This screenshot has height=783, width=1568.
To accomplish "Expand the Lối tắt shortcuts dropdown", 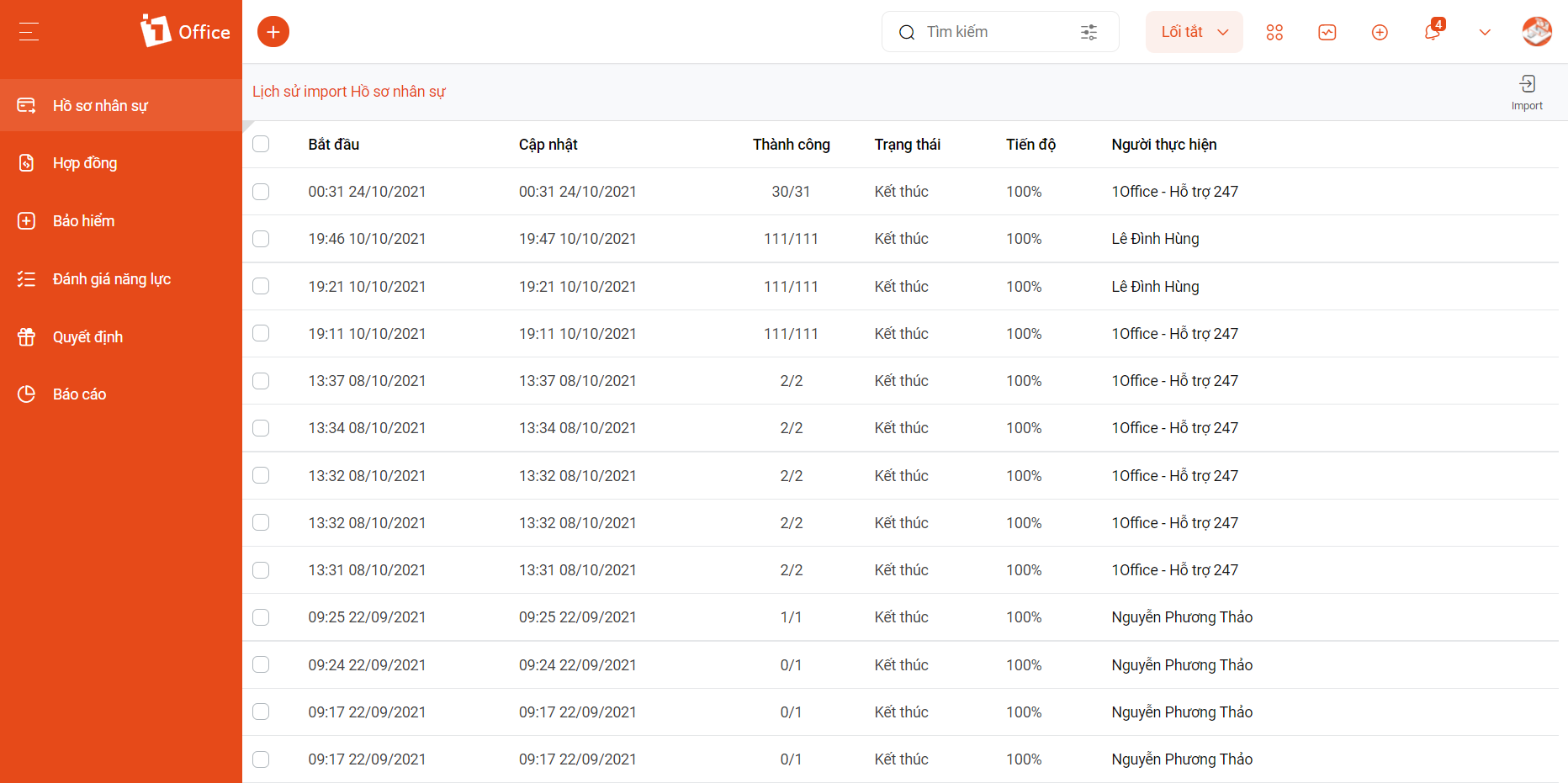I will [1194, 32].
